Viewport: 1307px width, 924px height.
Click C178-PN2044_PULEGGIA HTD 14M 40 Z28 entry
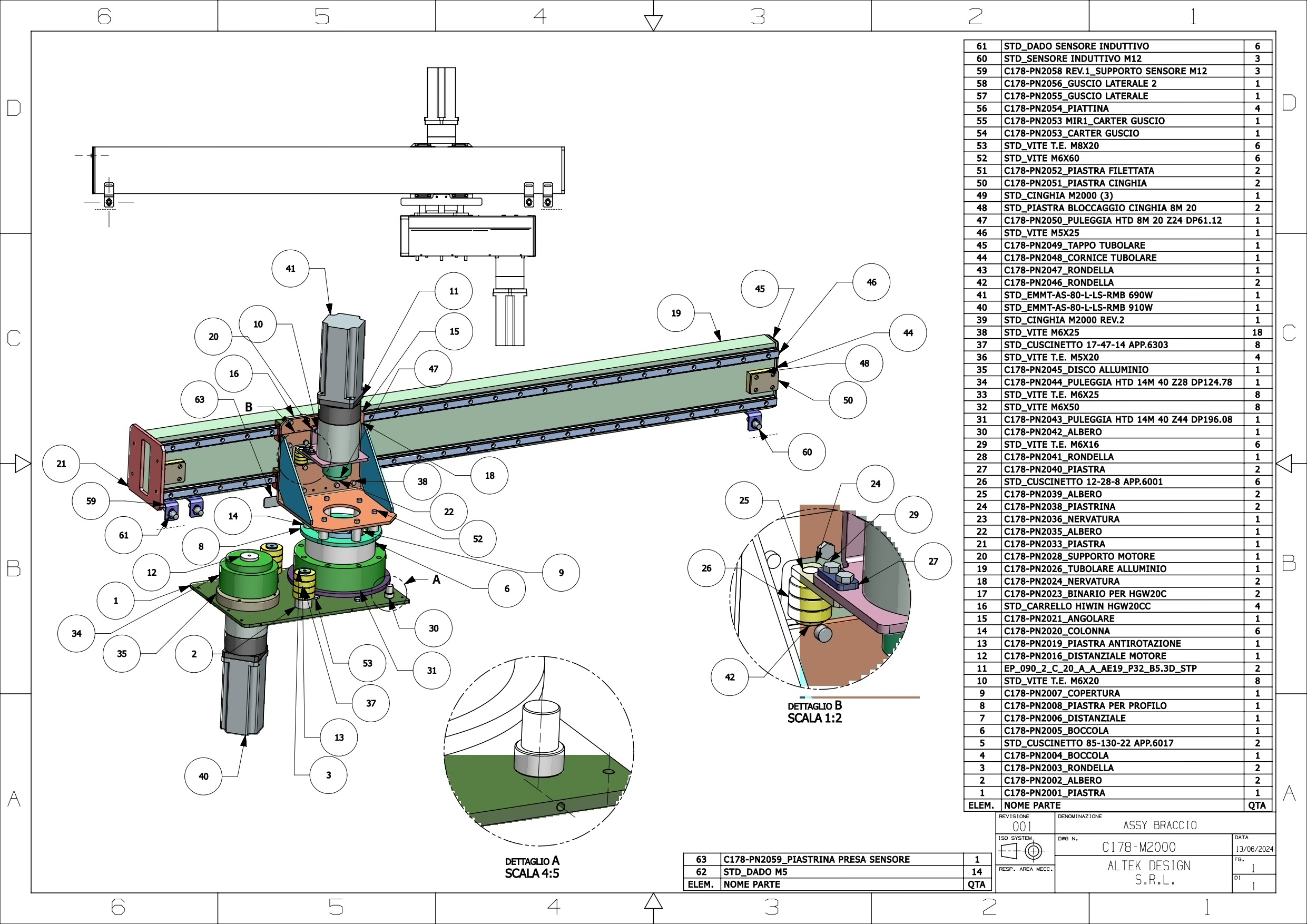(x=1118, y=382)
